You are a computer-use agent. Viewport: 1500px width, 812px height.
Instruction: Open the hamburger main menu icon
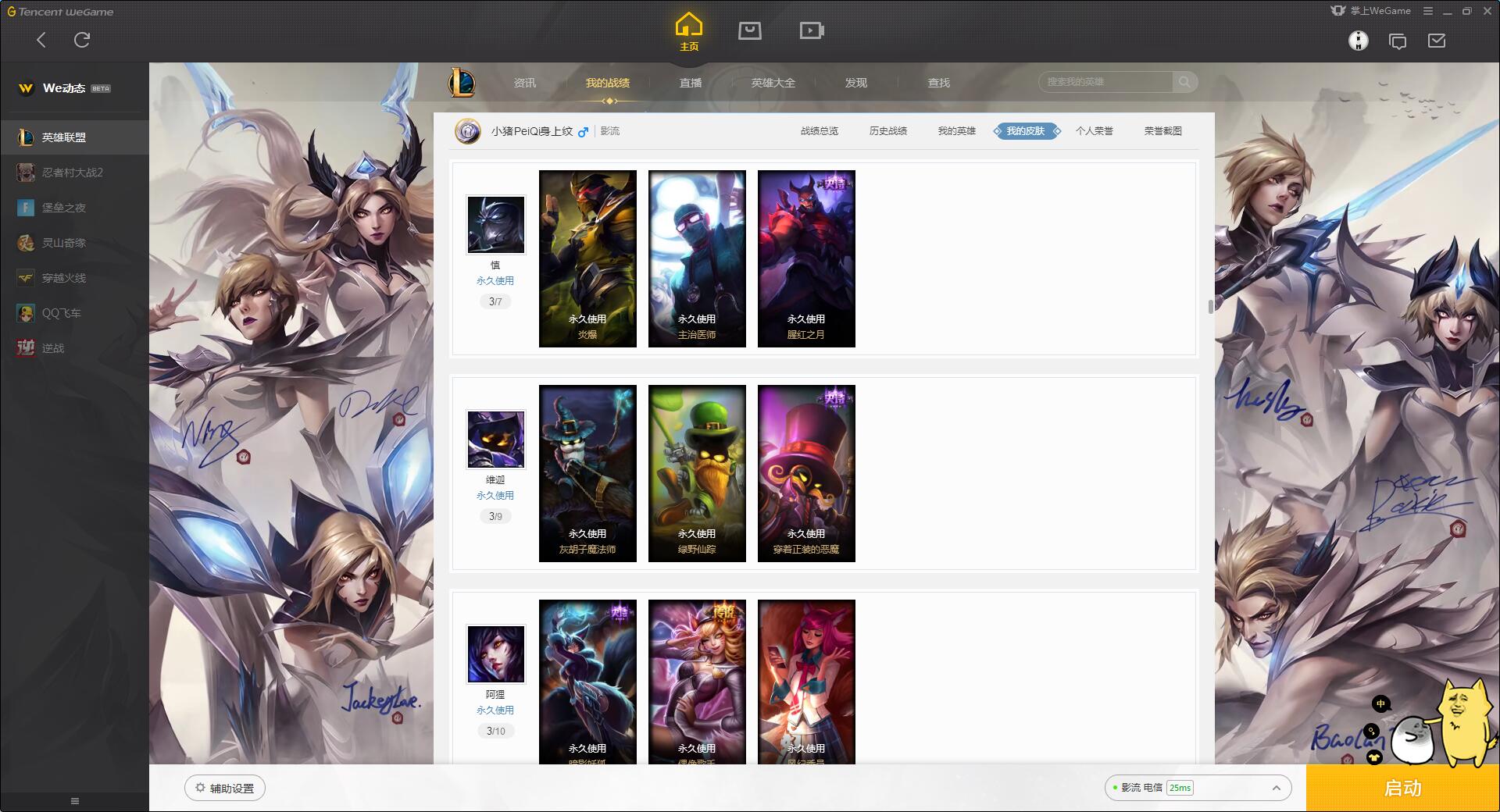coord(1428,11)
